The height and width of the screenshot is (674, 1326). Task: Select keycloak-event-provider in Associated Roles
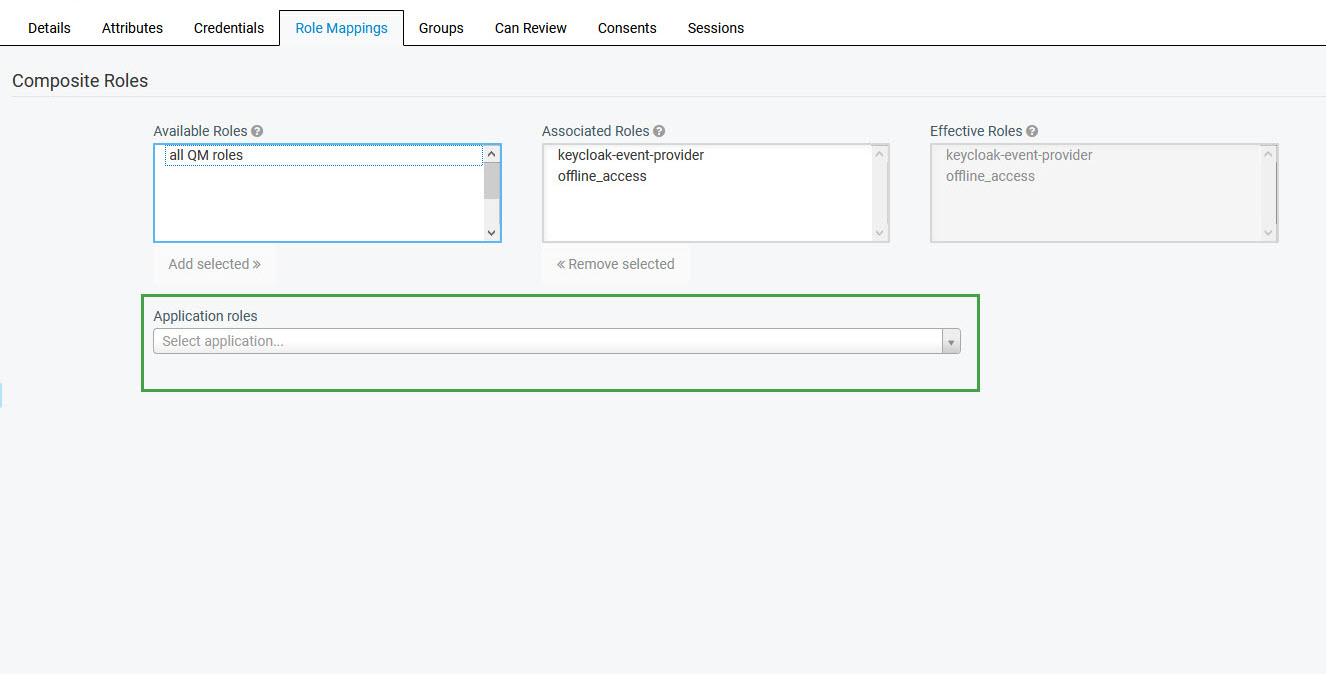pyautogui.click(x=630, y=155)
